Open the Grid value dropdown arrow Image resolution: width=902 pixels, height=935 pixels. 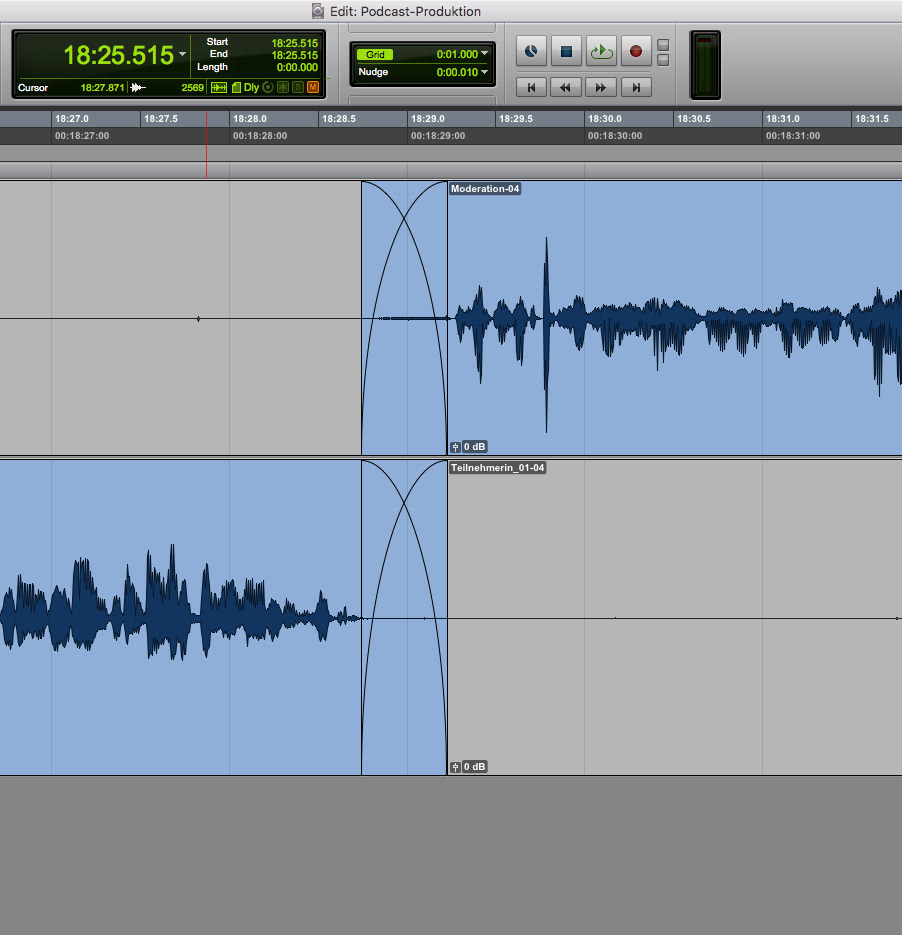click(485, 54)
